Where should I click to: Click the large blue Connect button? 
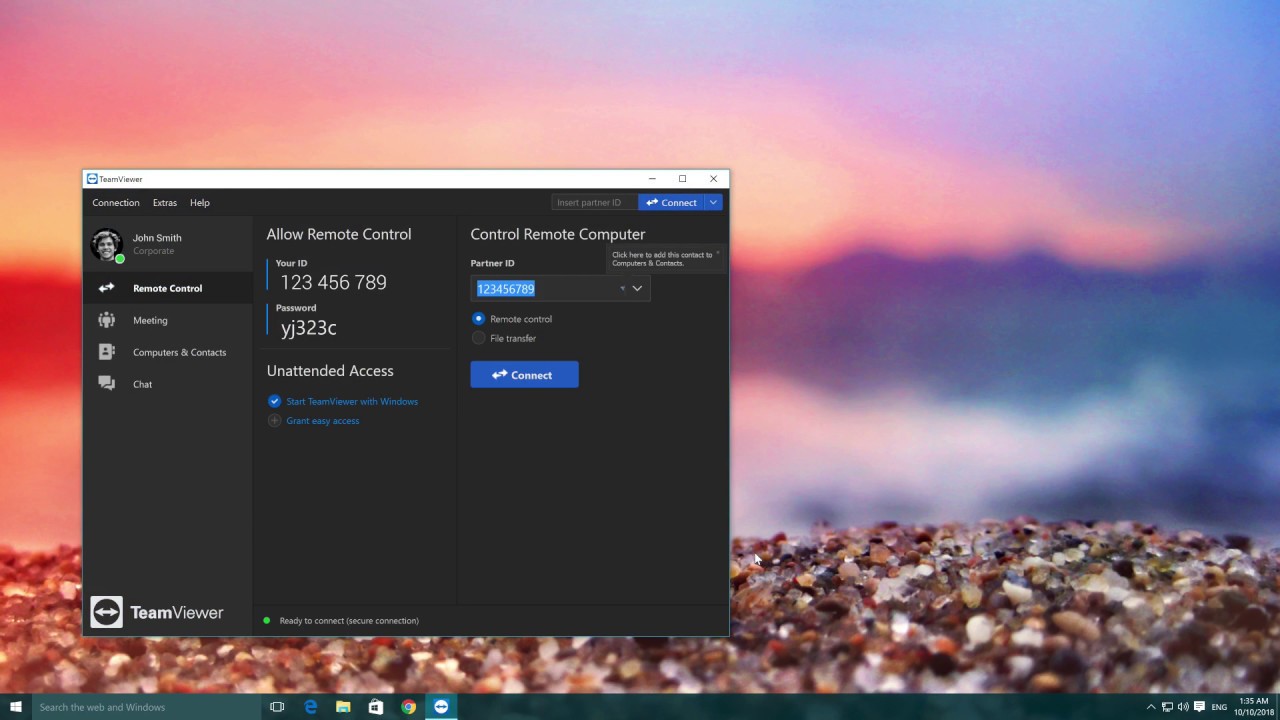[524, 375]
